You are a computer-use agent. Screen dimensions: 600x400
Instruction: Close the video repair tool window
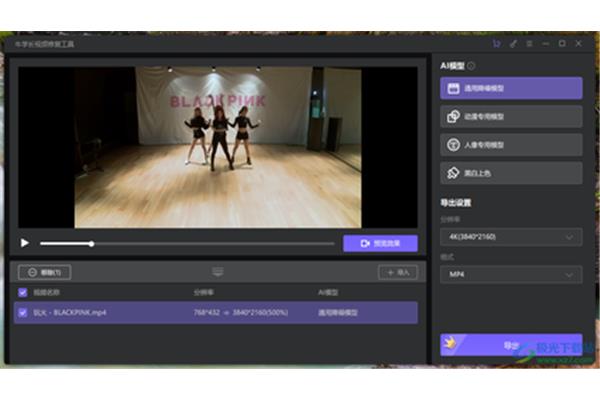(579, 44)
